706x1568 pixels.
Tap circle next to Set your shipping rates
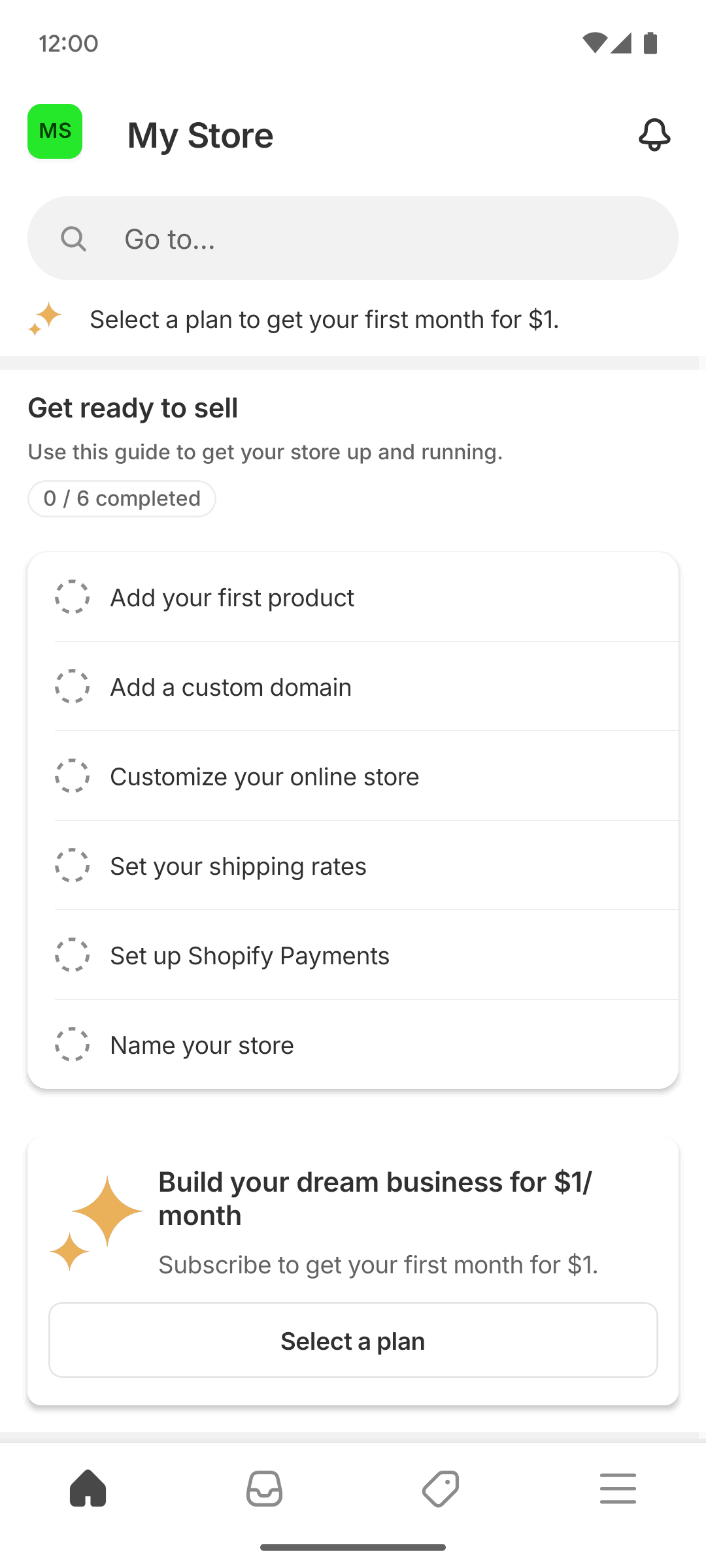coord(72,866)
